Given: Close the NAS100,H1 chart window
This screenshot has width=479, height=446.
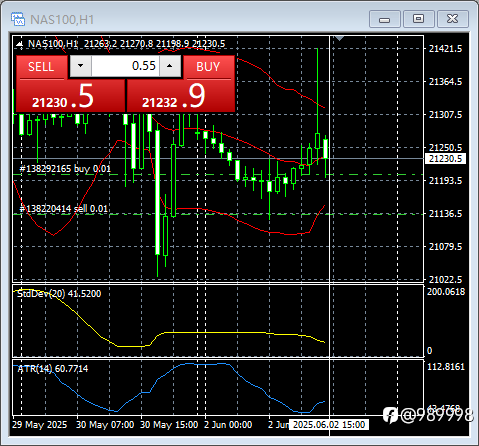Looking at the screenshot, I should point(453,19).
